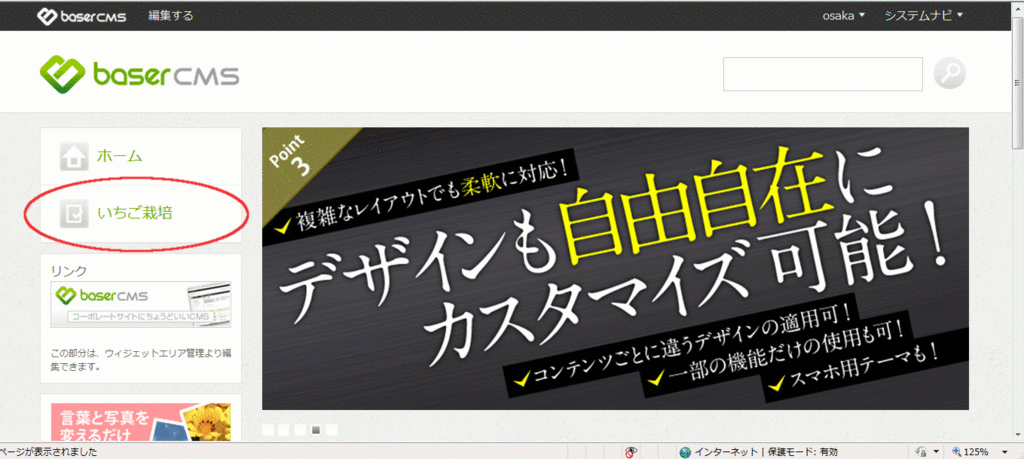
Task: Click the main slider image デザインも自由自在に
Action: point(615,268)
